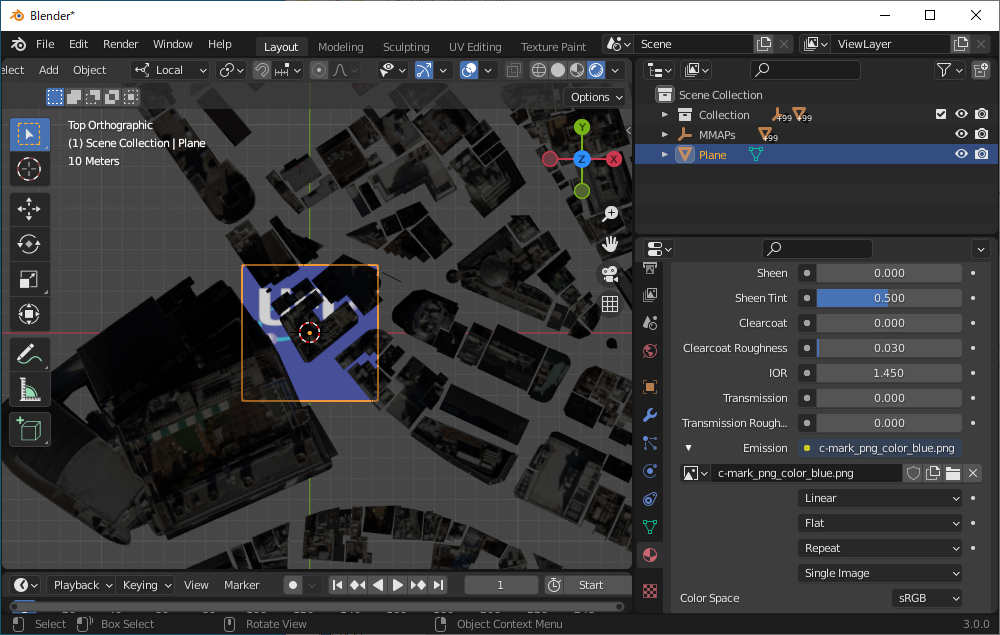The height and width of the screenshot is (635, 1000).
Task: Pick the Scale tool
Action: coord(29,279)
